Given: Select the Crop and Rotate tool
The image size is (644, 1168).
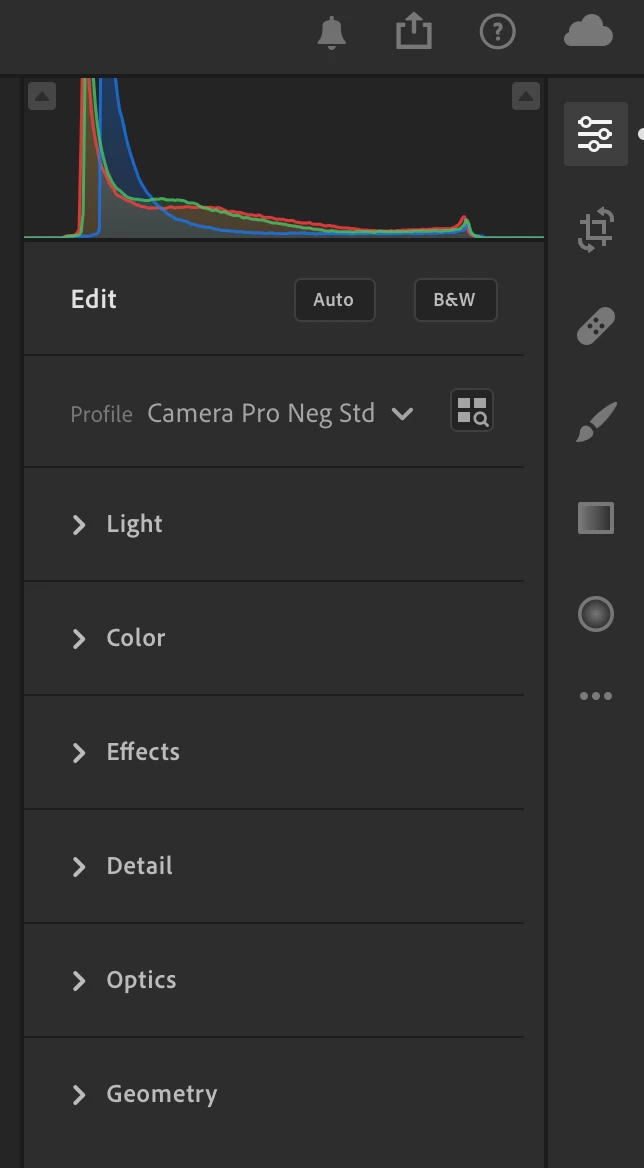Looking at the screenshot, I should (x=595, y=229).
